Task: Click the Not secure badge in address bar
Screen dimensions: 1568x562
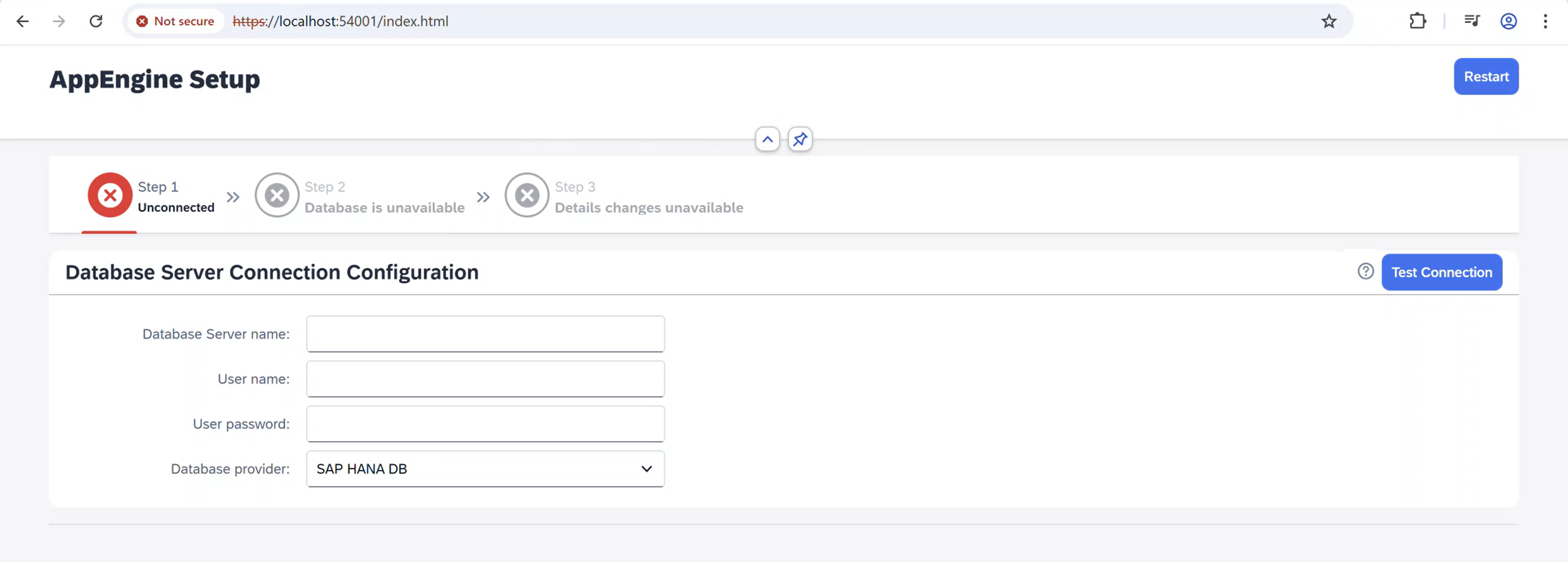Action: click(x=175, y=21)
